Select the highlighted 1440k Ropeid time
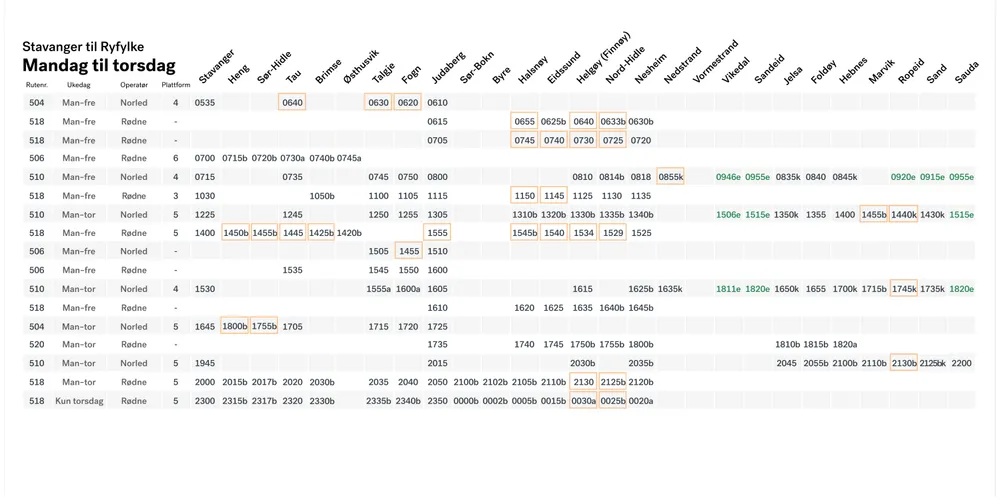Image resolution: width=1000 pixels, height=504 pixels. point(904,215)
